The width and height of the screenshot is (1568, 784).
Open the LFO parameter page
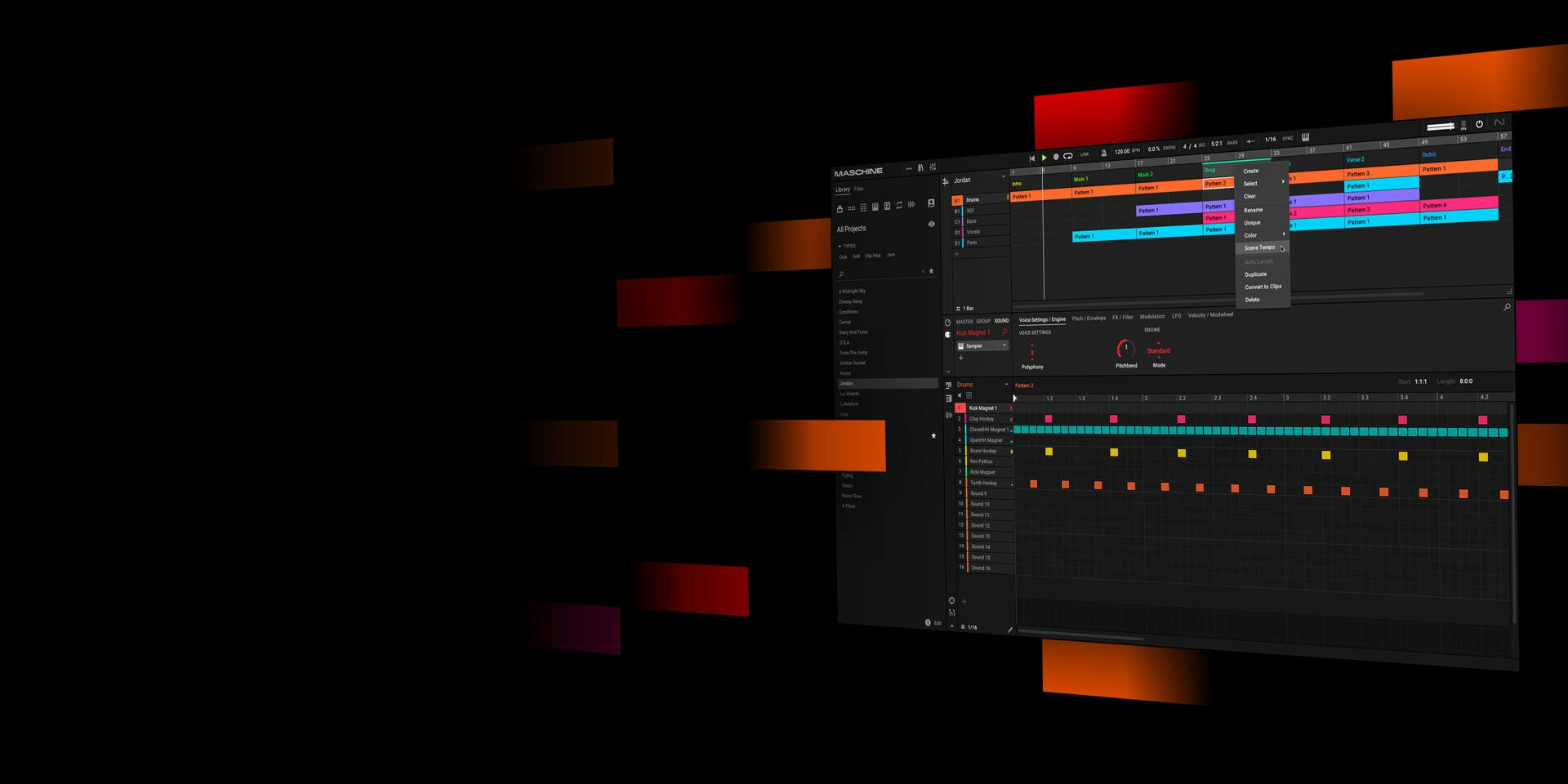point(1176,315)
